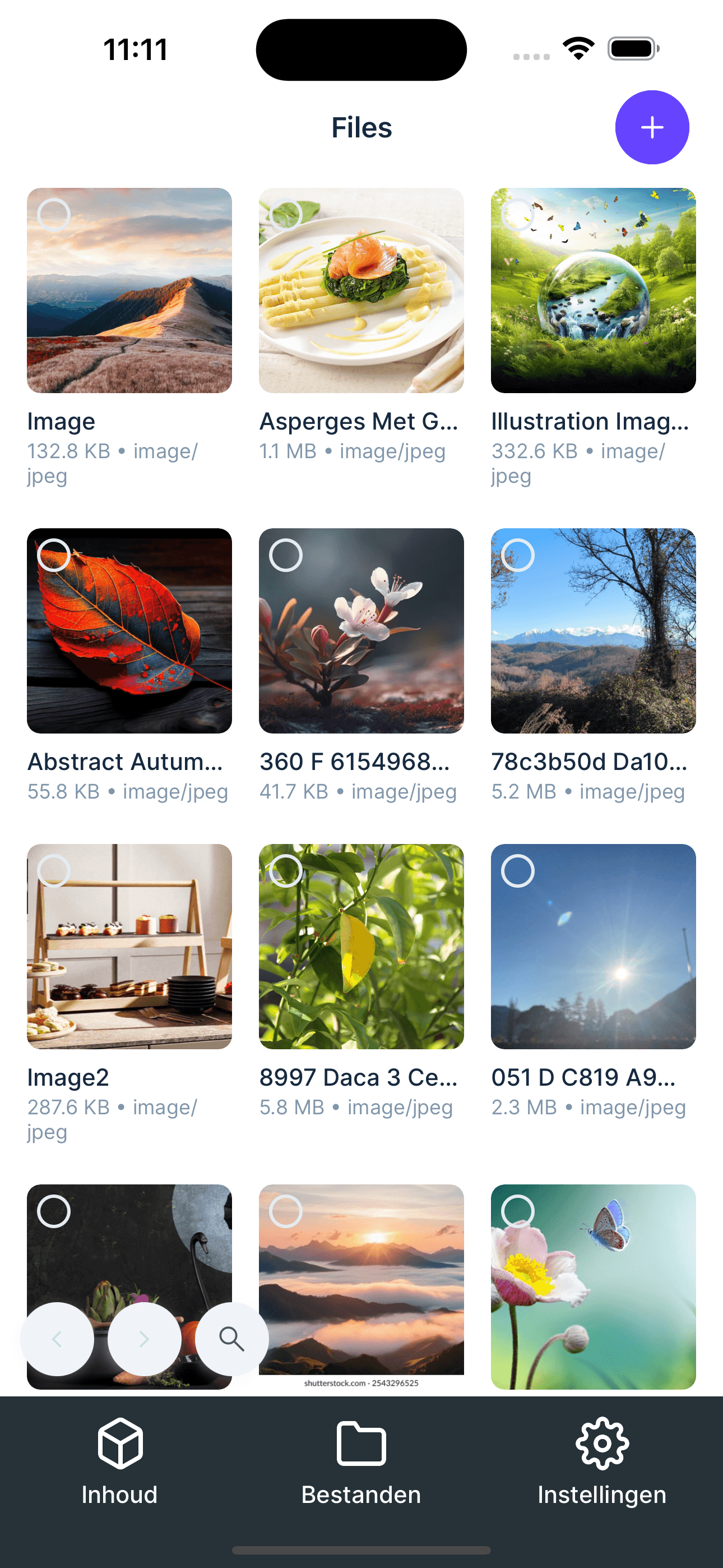Toggle selection circle on Asperges Met G... image

pos(286,215)
